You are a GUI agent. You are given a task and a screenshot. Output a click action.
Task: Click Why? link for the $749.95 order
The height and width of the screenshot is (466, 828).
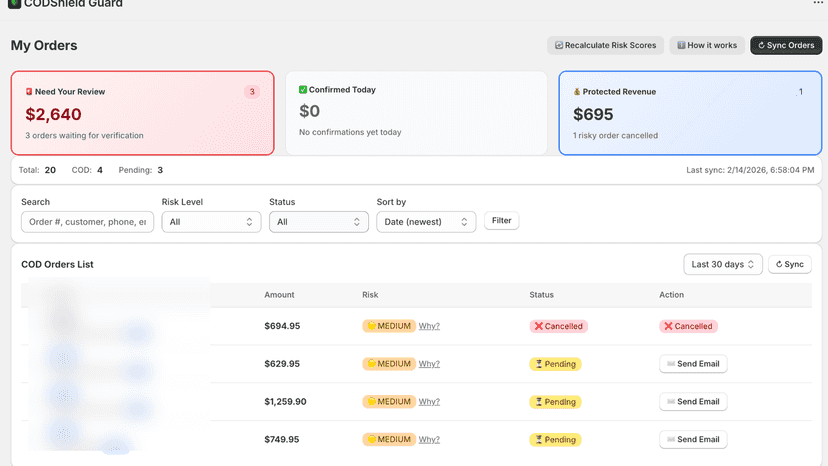point(429,440)
